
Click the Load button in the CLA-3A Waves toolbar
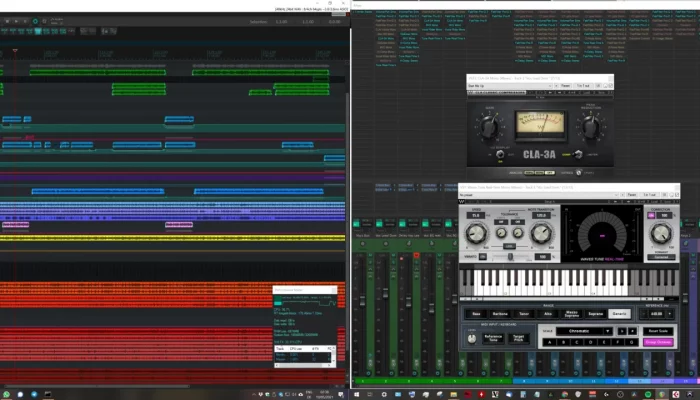point(587,92)
